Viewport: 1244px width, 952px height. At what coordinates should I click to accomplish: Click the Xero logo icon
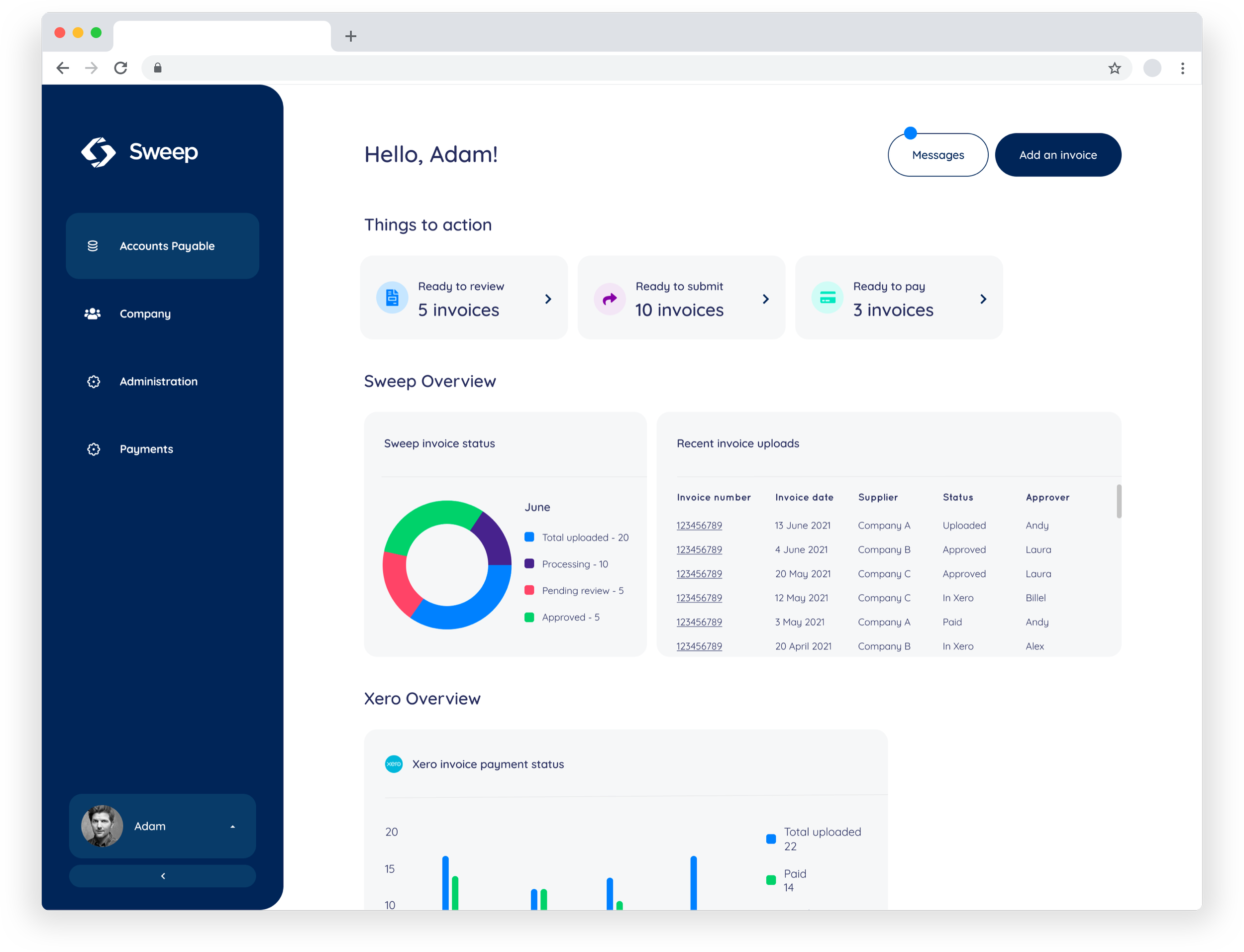[x=394, y=764]
